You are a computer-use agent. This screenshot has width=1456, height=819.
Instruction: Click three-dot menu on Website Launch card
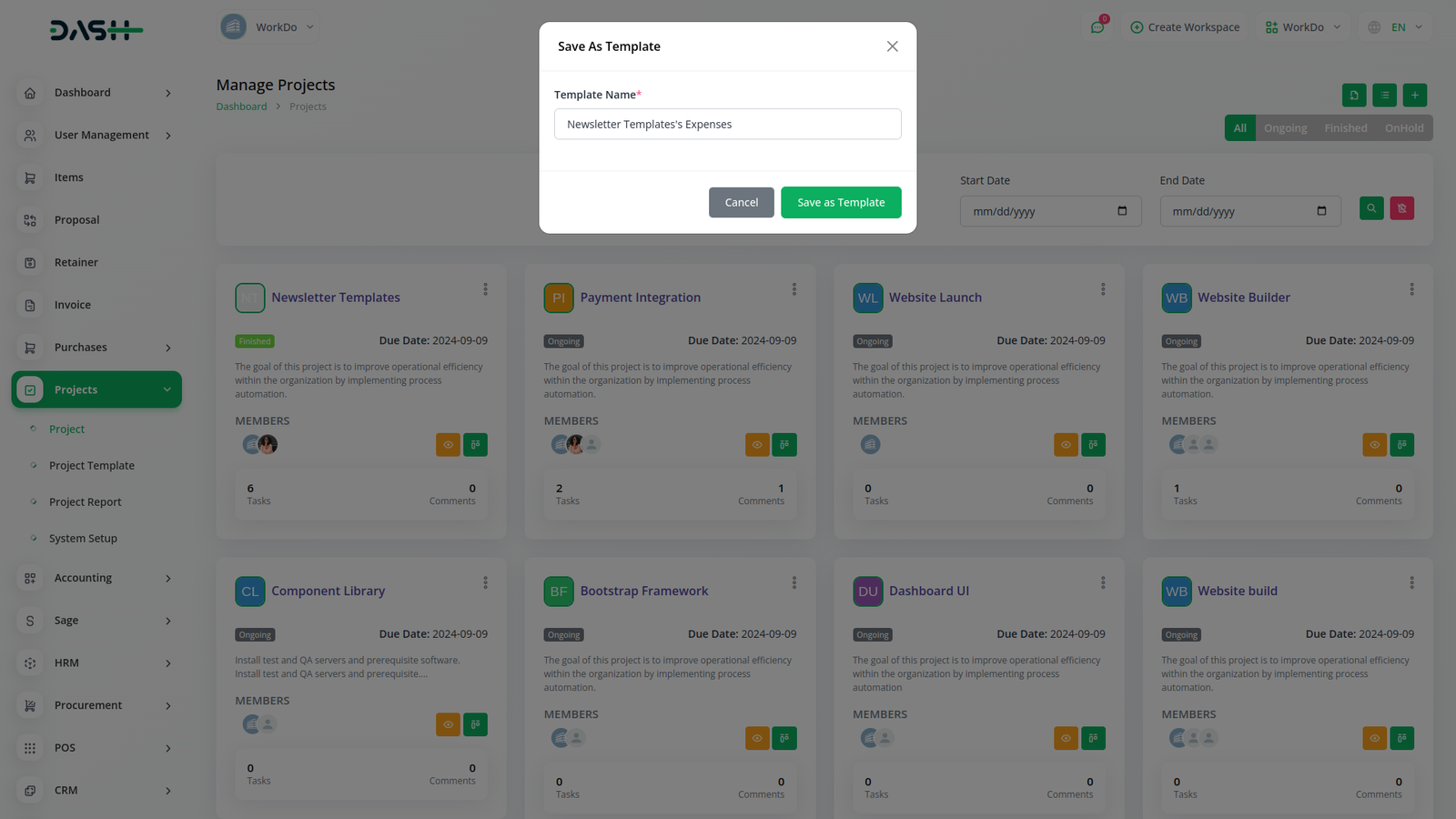point(1102,289)
